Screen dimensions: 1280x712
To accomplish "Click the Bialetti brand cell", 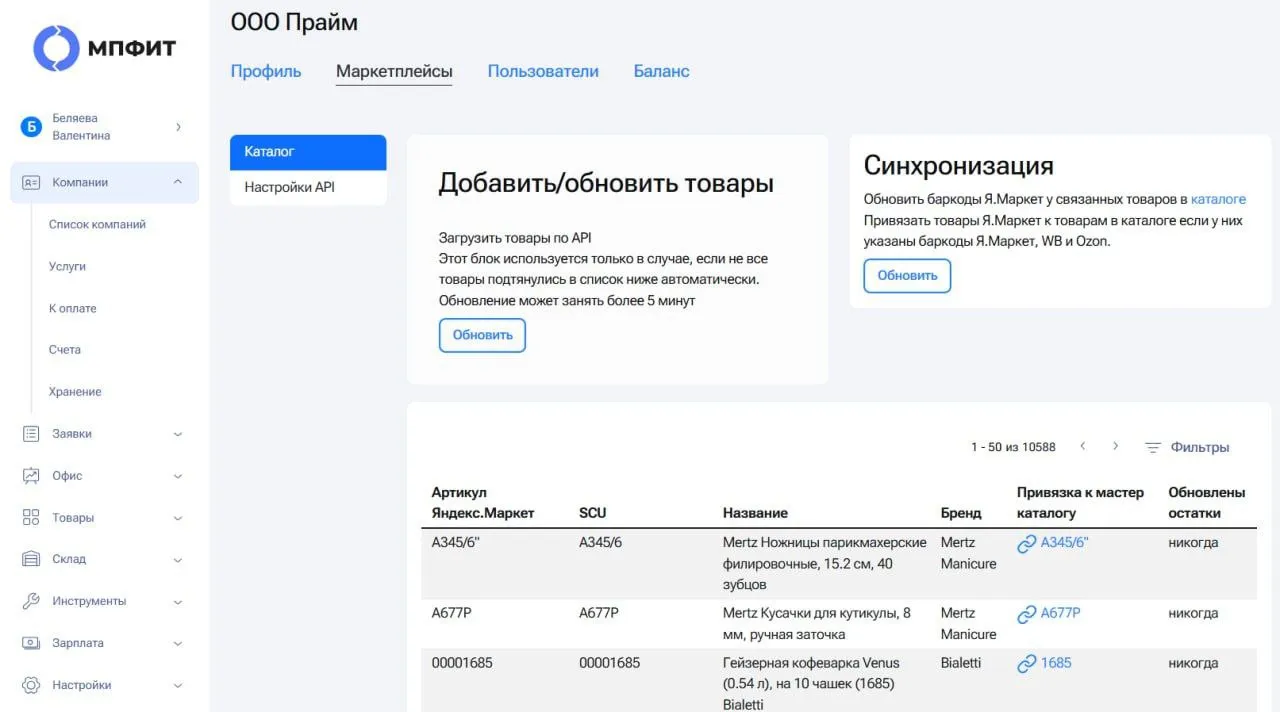I will click(962, 663).
